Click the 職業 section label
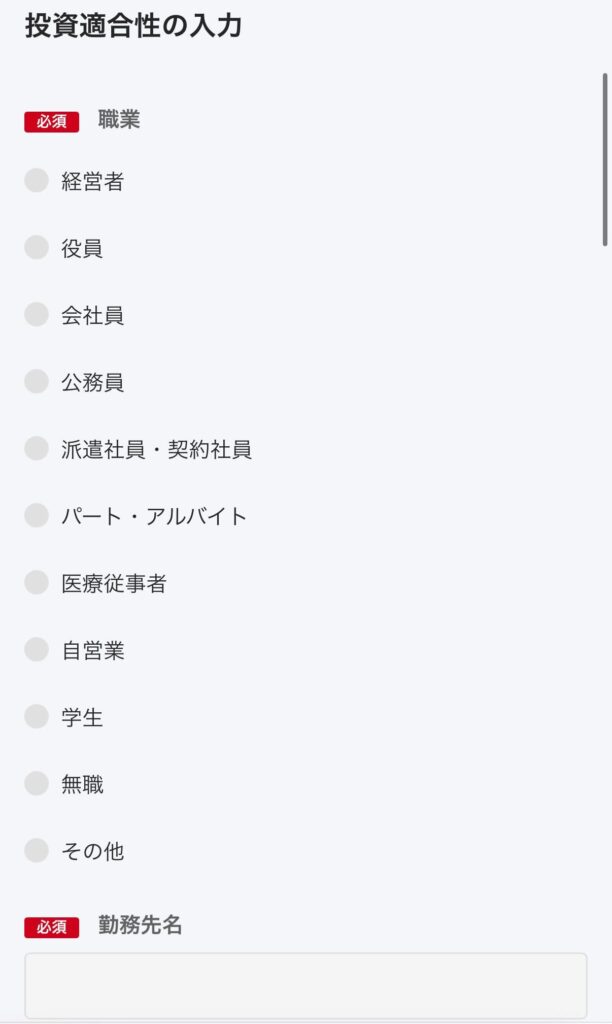612x1024 pixels. pyautogui.click(x=119, y=120)
